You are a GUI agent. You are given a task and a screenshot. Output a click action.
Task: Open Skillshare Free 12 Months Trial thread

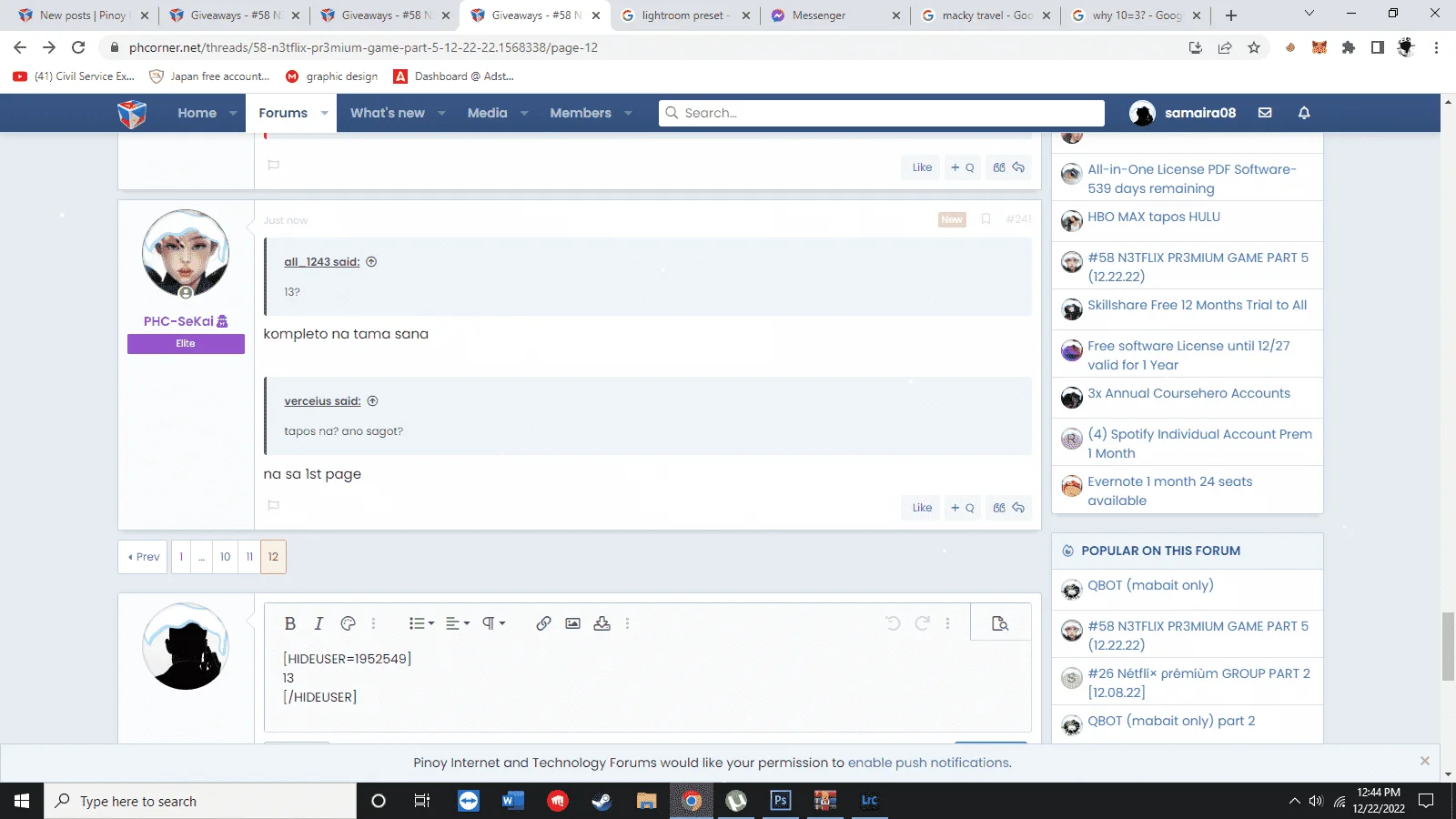1197,305
